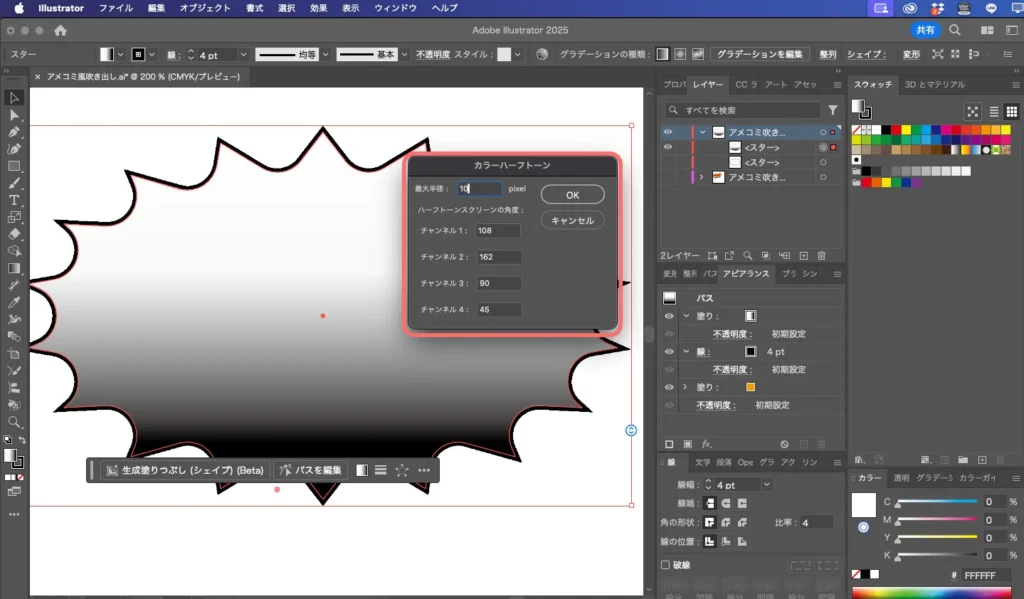Open the 線幅 stroke weight dropdown

767,485
